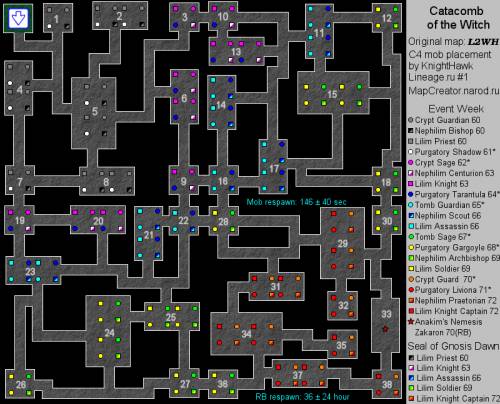Click the Lineage.ru #1 text
500x404 pixels.
coord(438,77)
